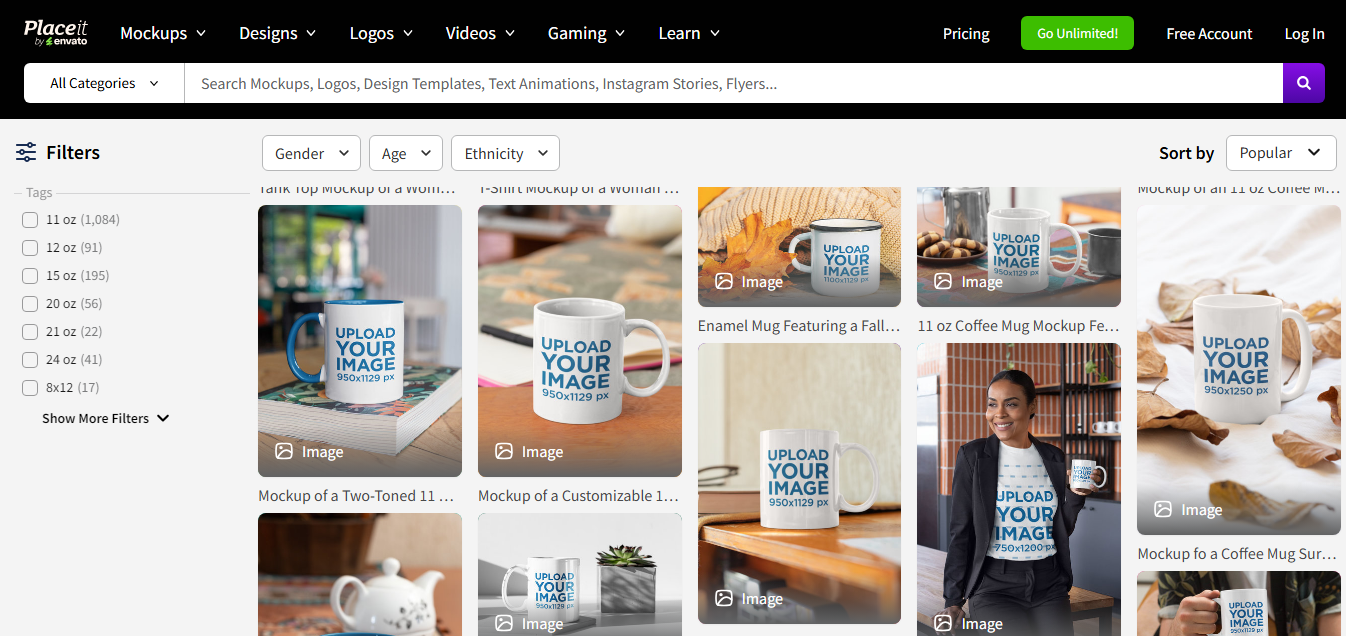Image resolution: width=1346 pixels, height=636 pixels.
Task: Open 'Mockup fo a Coffee Mug Sur' title
Action: [1238, 553]
